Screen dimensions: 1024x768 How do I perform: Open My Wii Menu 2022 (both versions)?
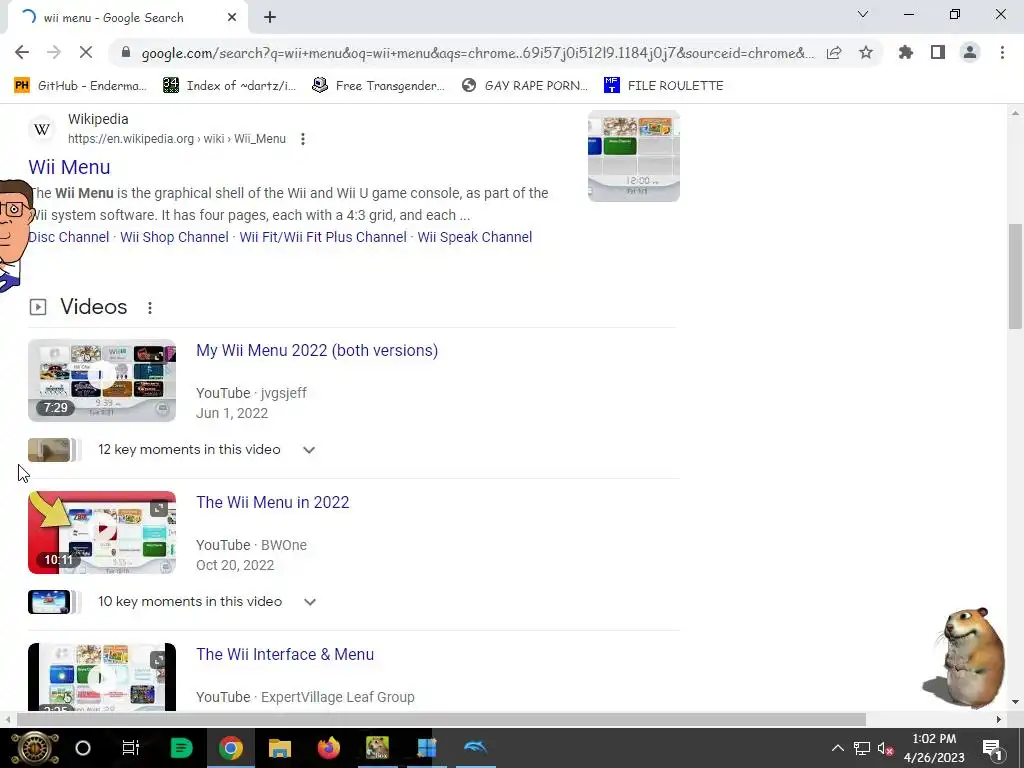[x=317, y=351]
